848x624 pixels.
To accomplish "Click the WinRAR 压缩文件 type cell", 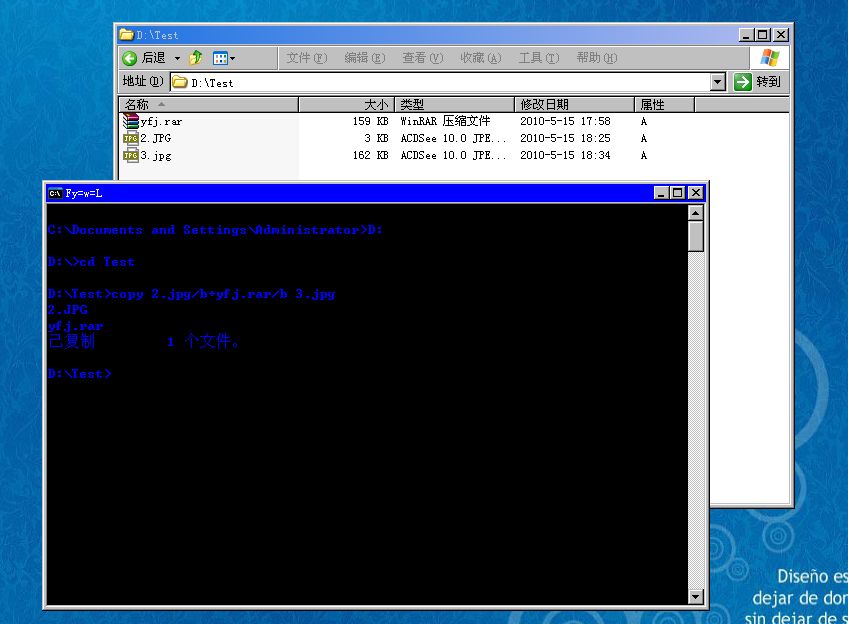I will pyautogui.click(x=445, y=121).
